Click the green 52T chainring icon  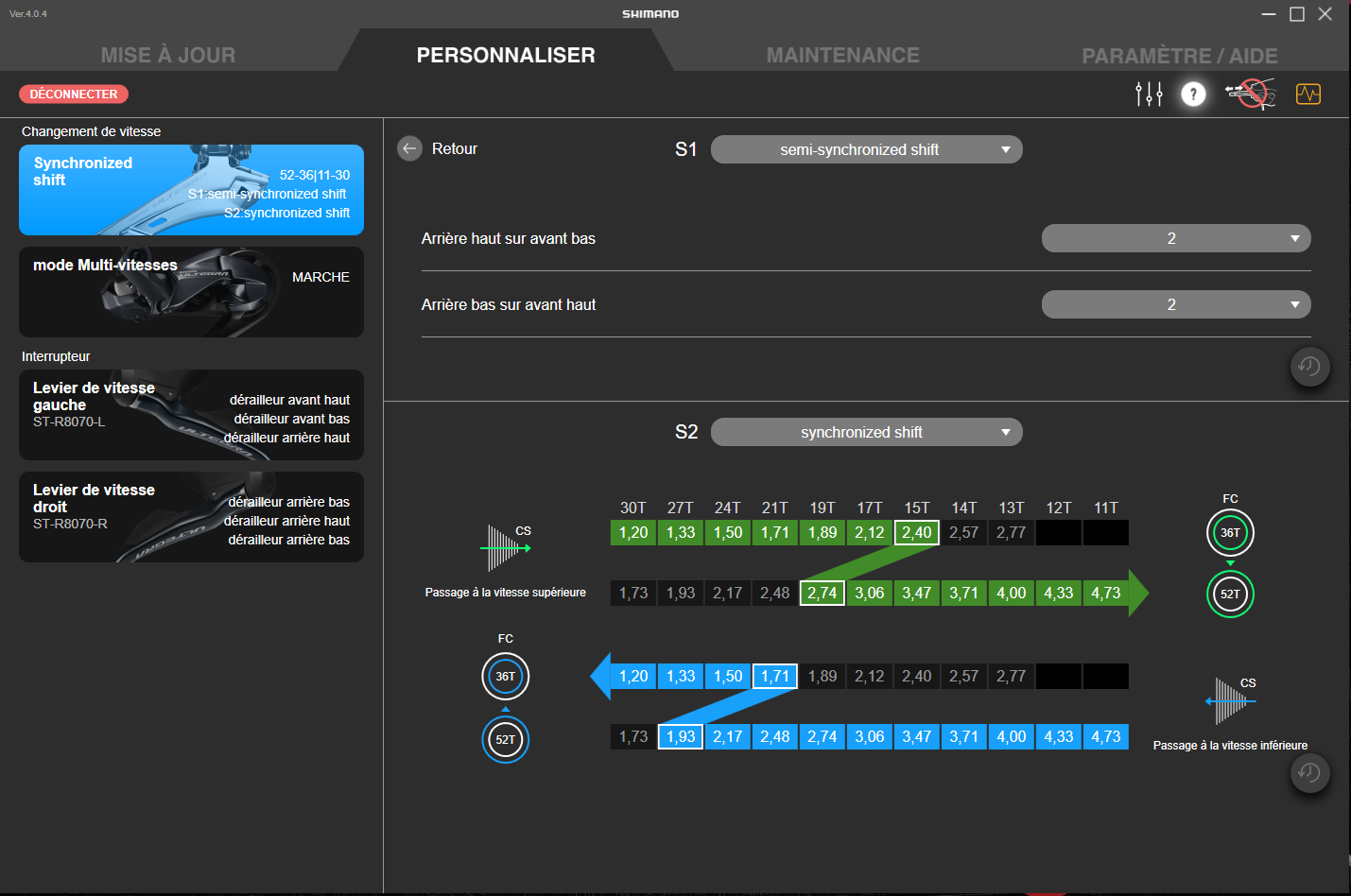point(1230,594)
